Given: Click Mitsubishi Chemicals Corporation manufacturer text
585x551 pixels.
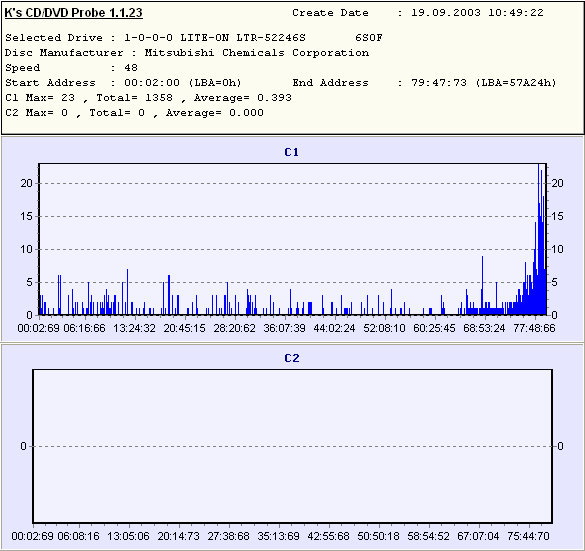Looking at the screenshot, I should pyautogui.click(x=257, y=53).
